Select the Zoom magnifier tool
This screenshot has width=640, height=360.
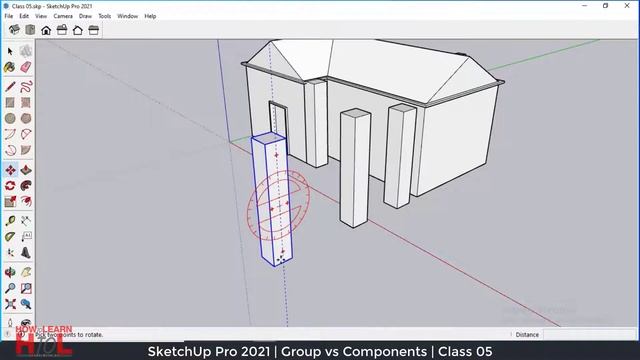click(10, 288)
